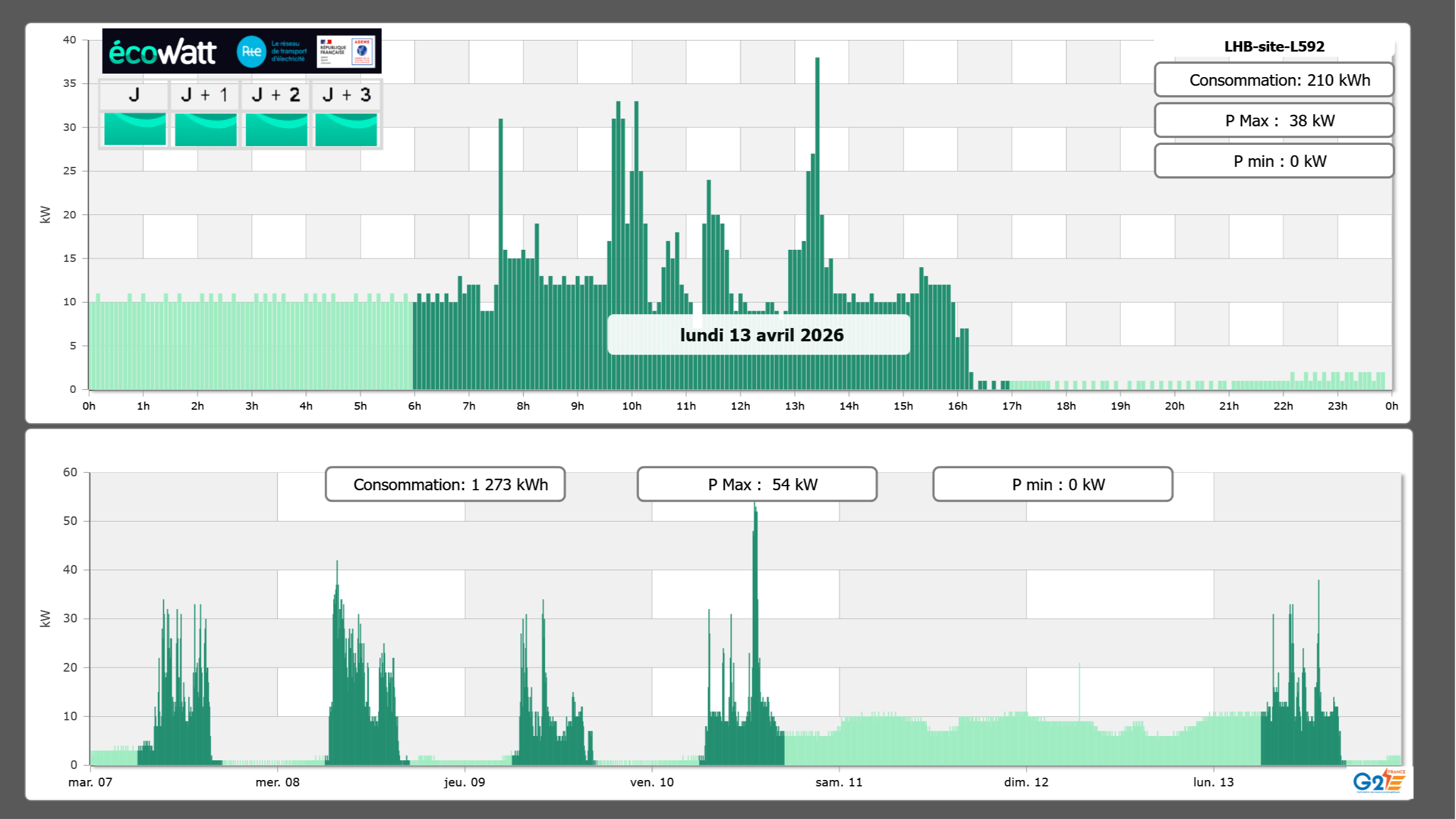
Task: Click the J + 1 header label
Action: click(204, 95)
